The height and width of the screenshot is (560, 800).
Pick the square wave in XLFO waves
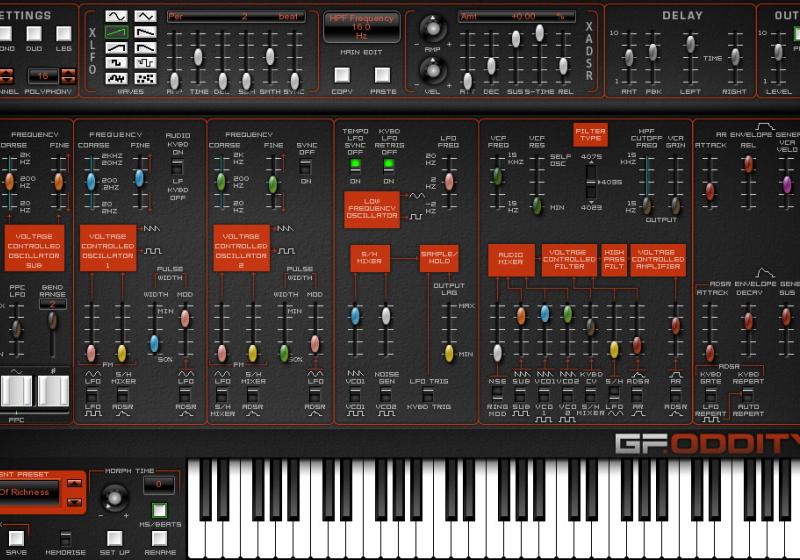tap(117, 62)
